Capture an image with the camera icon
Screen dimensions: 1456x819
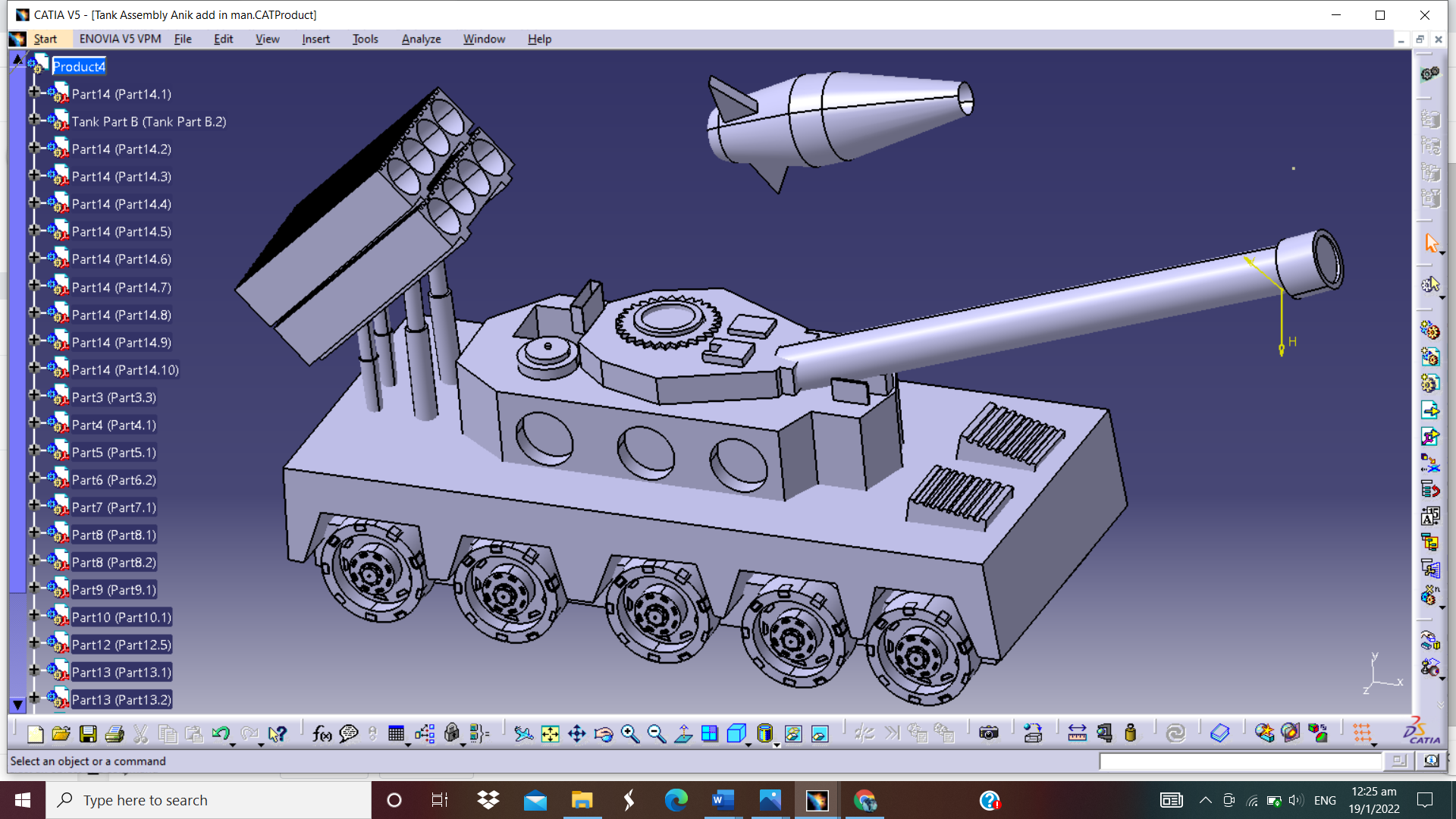(x=988, y=733)
